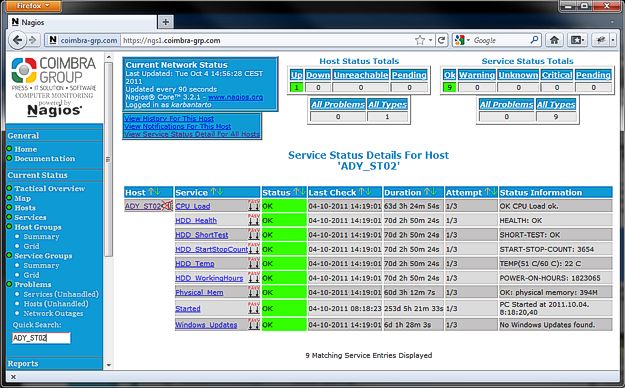Sort Attempt column descending with down arrow
Image resolution: width=625 pixels, height=388 pixels.
pyautogui.click(x=493, y=192)
